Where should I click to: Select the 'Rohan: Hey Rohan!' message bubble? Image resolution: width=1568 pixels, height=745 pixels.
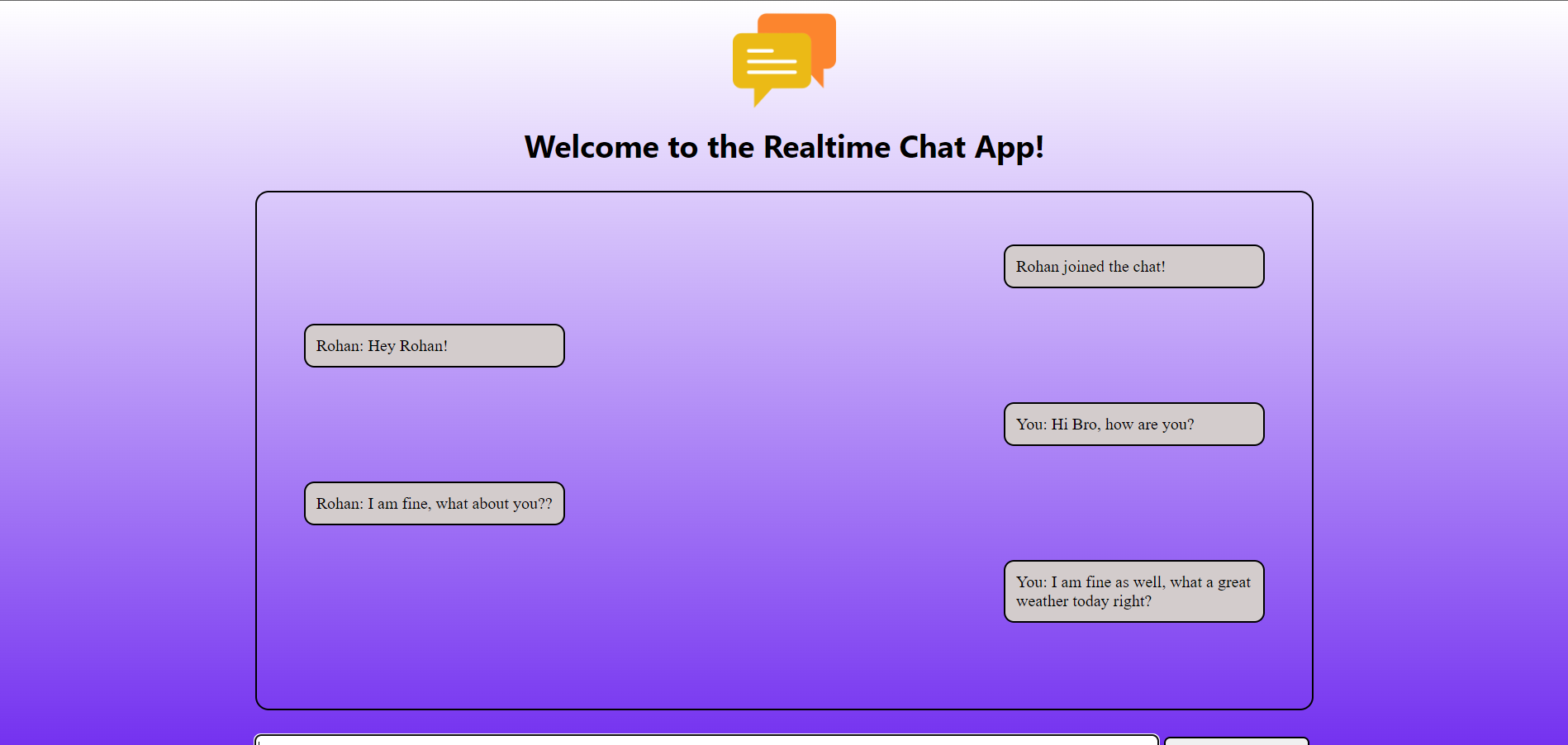[x=434, y=345]
